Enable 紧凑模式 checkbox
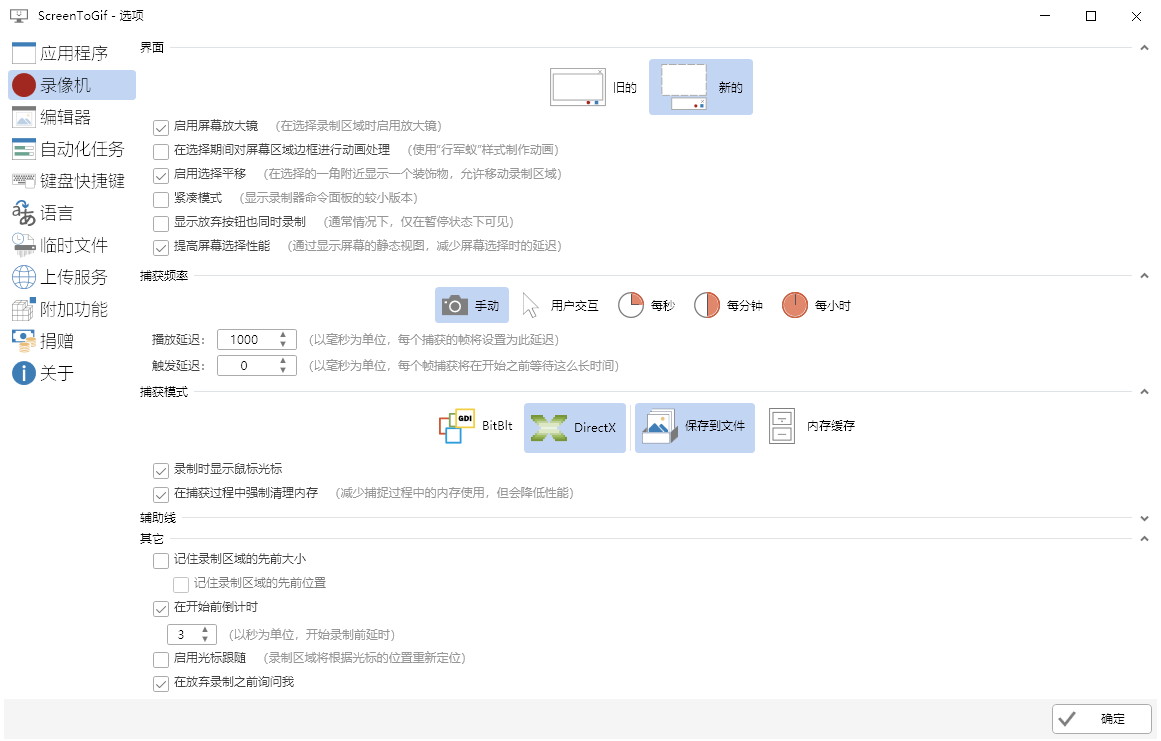1161x741 pixels. pos(161,199)
